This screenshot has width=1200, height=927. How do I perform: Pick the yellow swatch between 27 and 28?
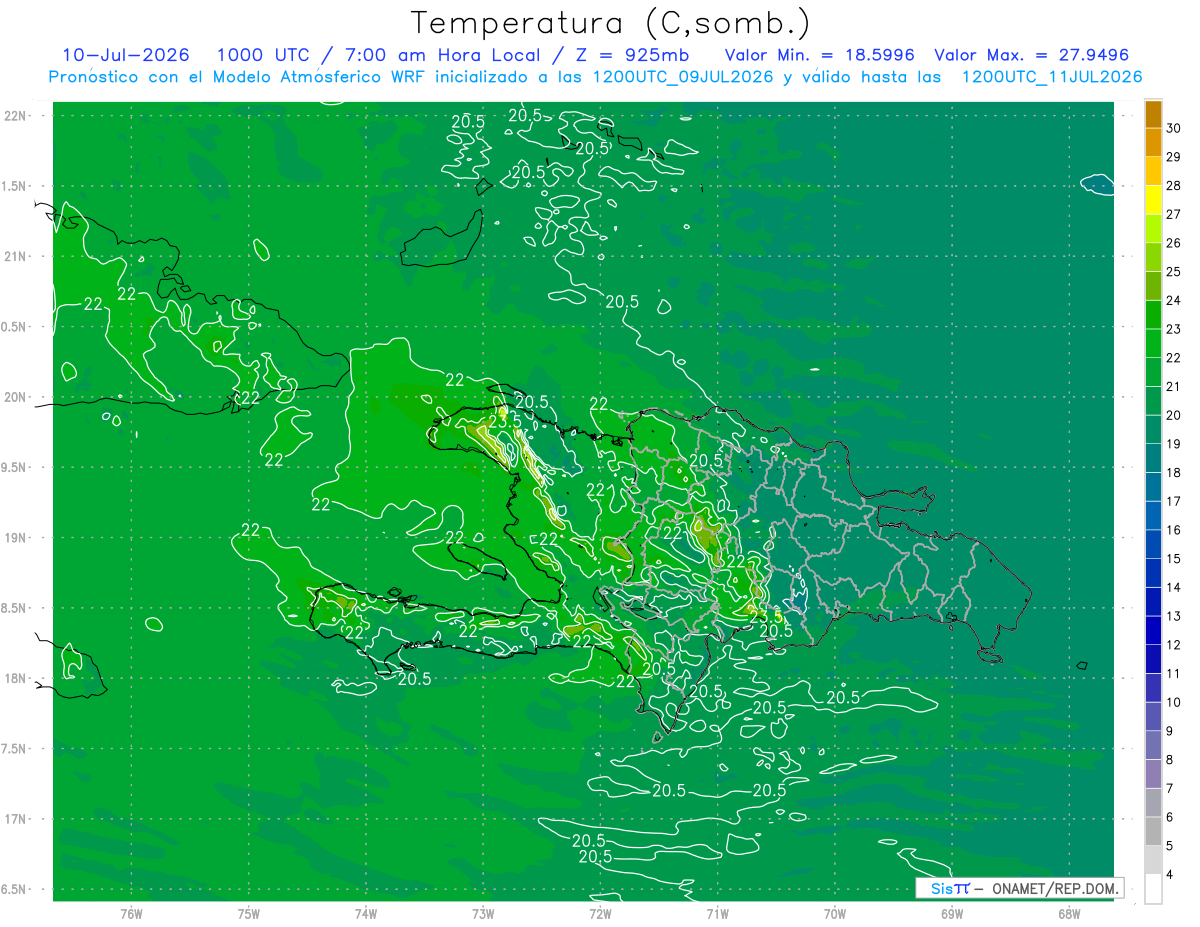1153,200
